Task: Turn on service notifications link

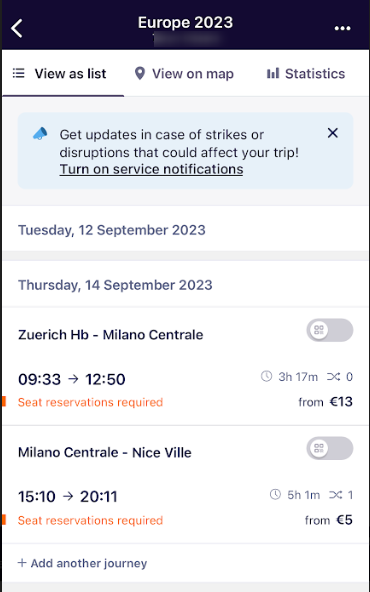Action: (x=151, y=169)
